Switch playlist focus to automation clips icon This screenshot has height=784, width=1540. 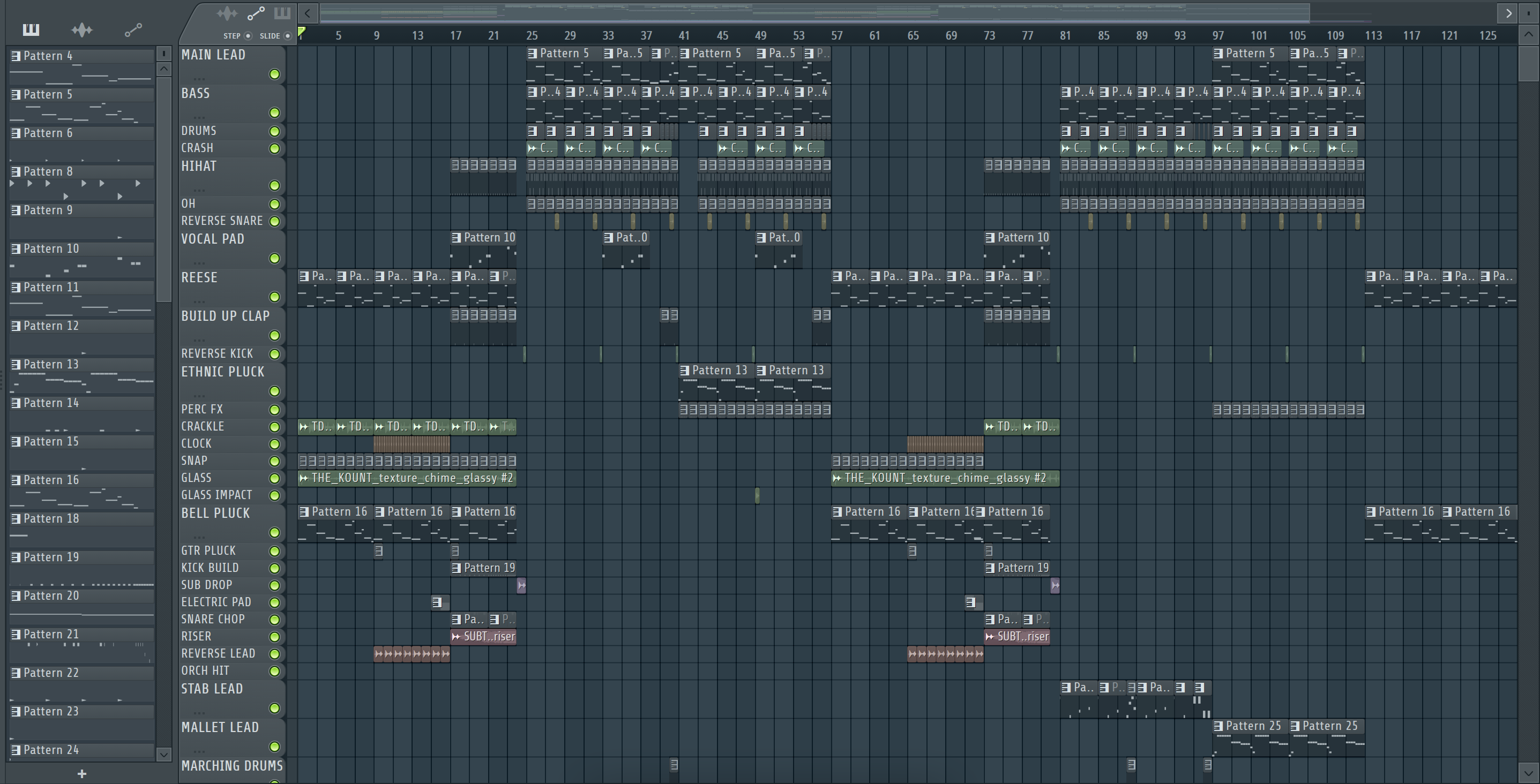coord(256,12)
